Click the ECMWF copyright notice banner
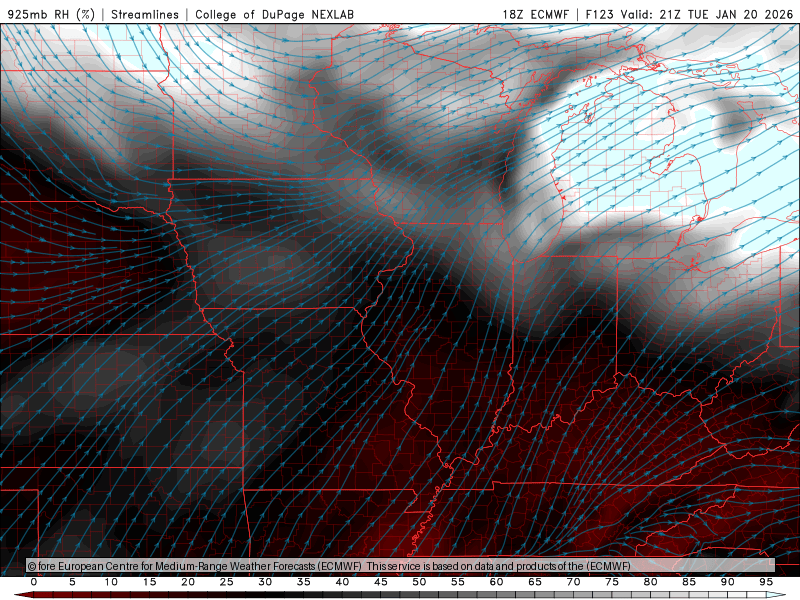This screenshot has height=600, width=800. (x=401, y=566)
